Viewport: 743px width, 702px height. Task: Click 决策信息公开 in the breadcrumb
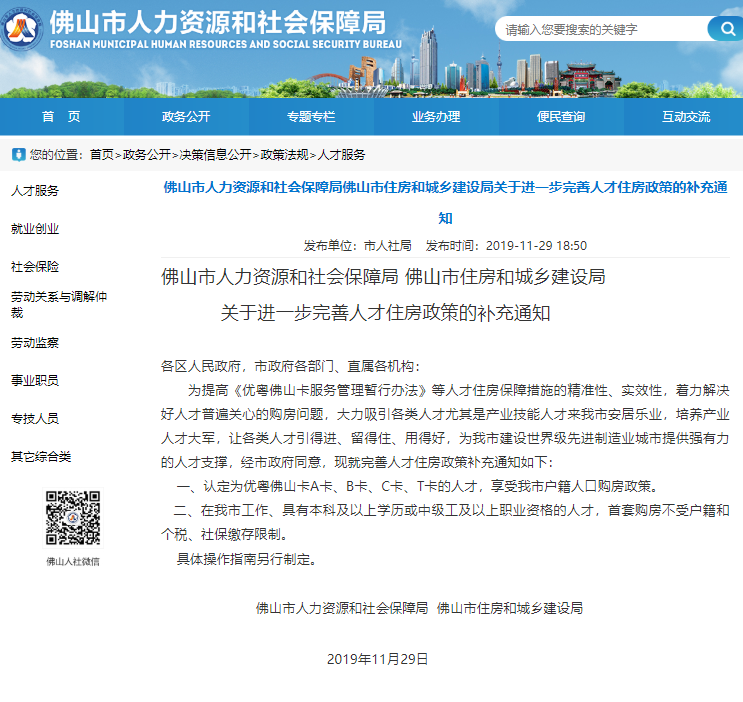[x=215, y=155]
